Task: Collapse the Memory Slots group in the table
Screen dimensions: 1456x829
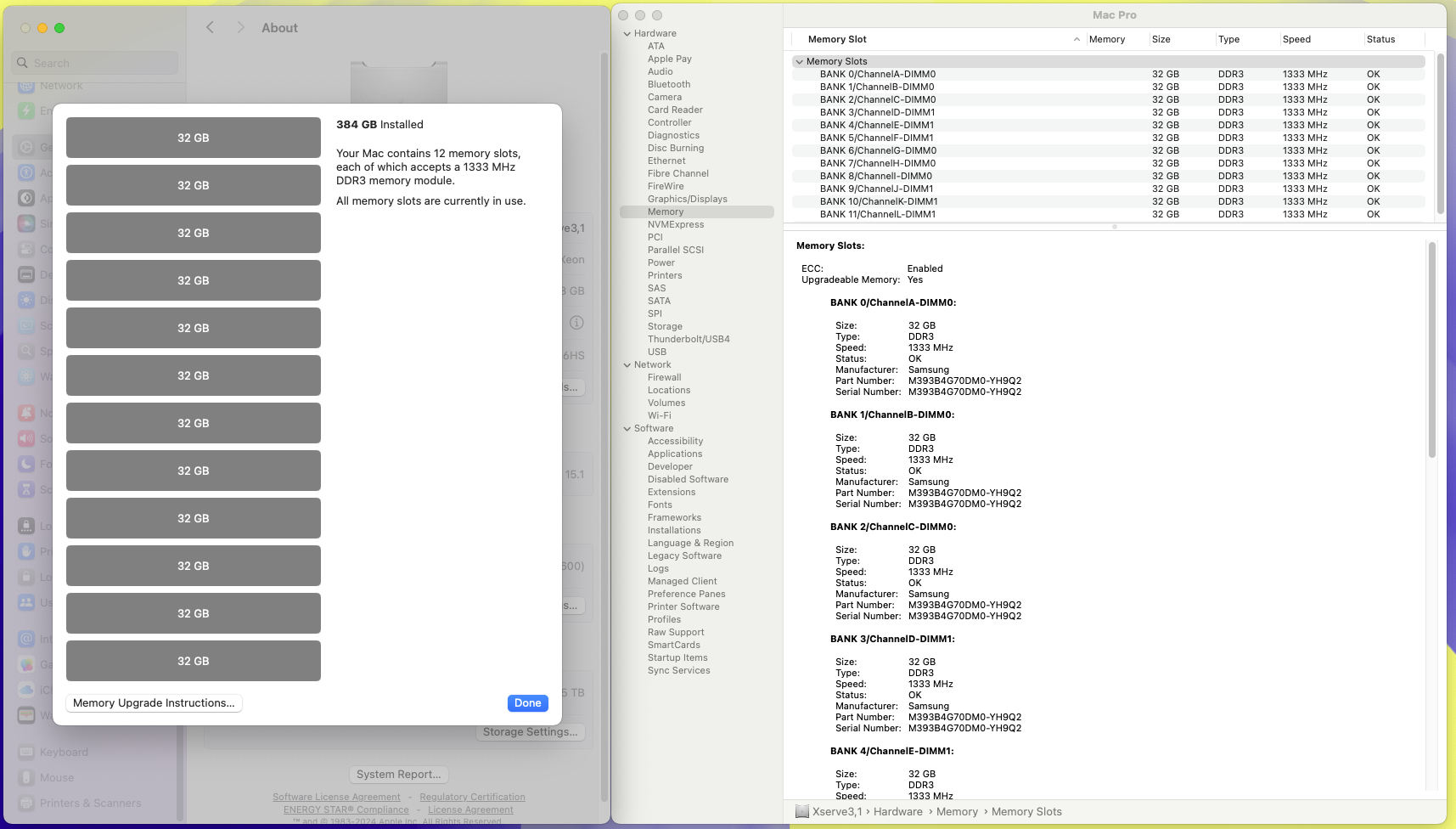Action: point(799,61)
